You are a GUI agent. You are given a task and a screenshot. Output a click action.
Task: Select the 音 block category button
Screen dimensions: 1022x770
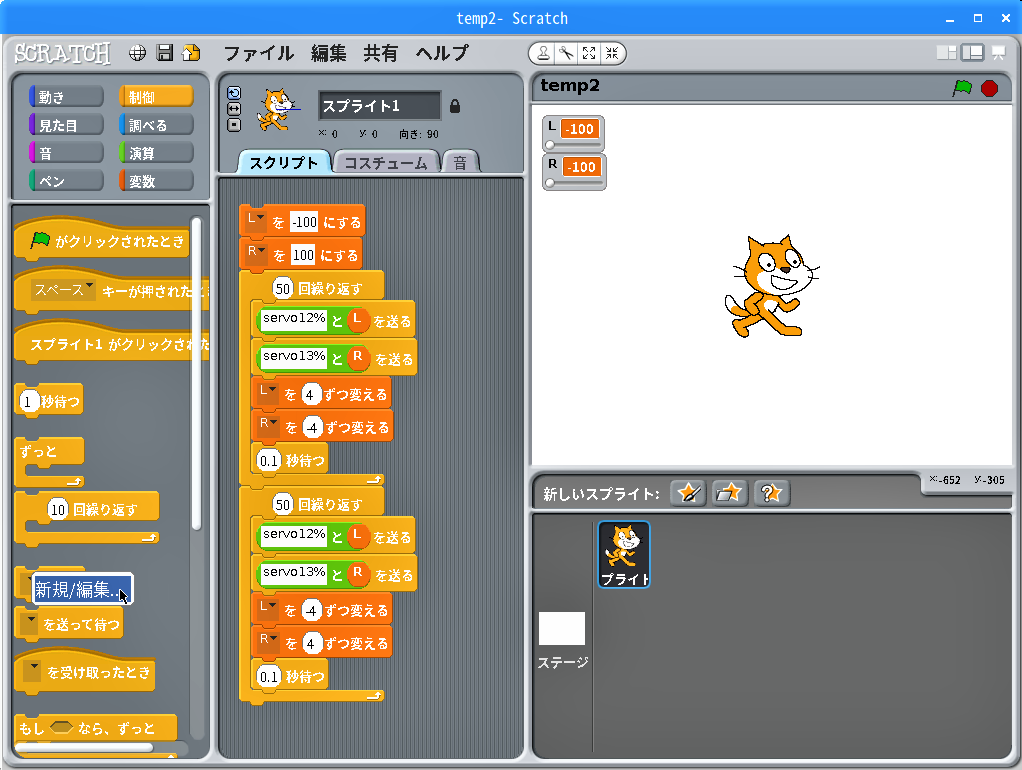[66, 153]
